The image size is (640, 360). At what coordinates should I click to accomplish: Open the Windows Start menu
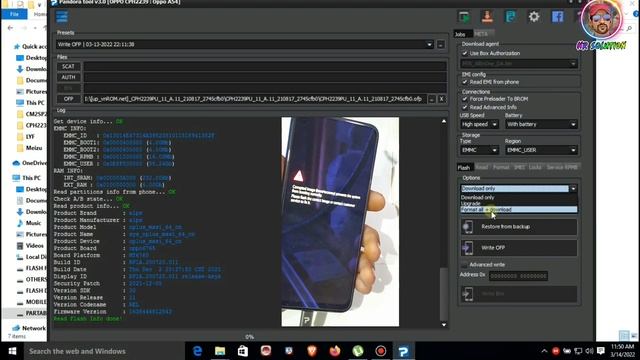(12, 351)
